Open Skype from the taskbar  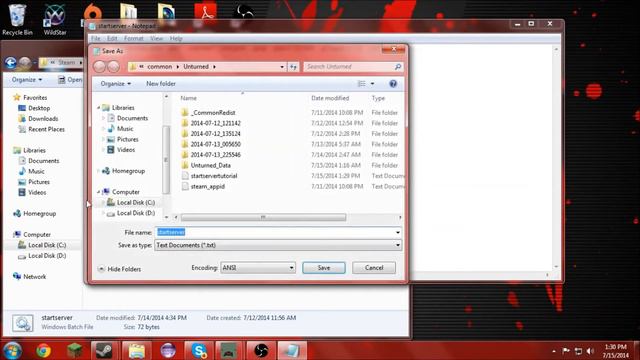tap(199, 351)
